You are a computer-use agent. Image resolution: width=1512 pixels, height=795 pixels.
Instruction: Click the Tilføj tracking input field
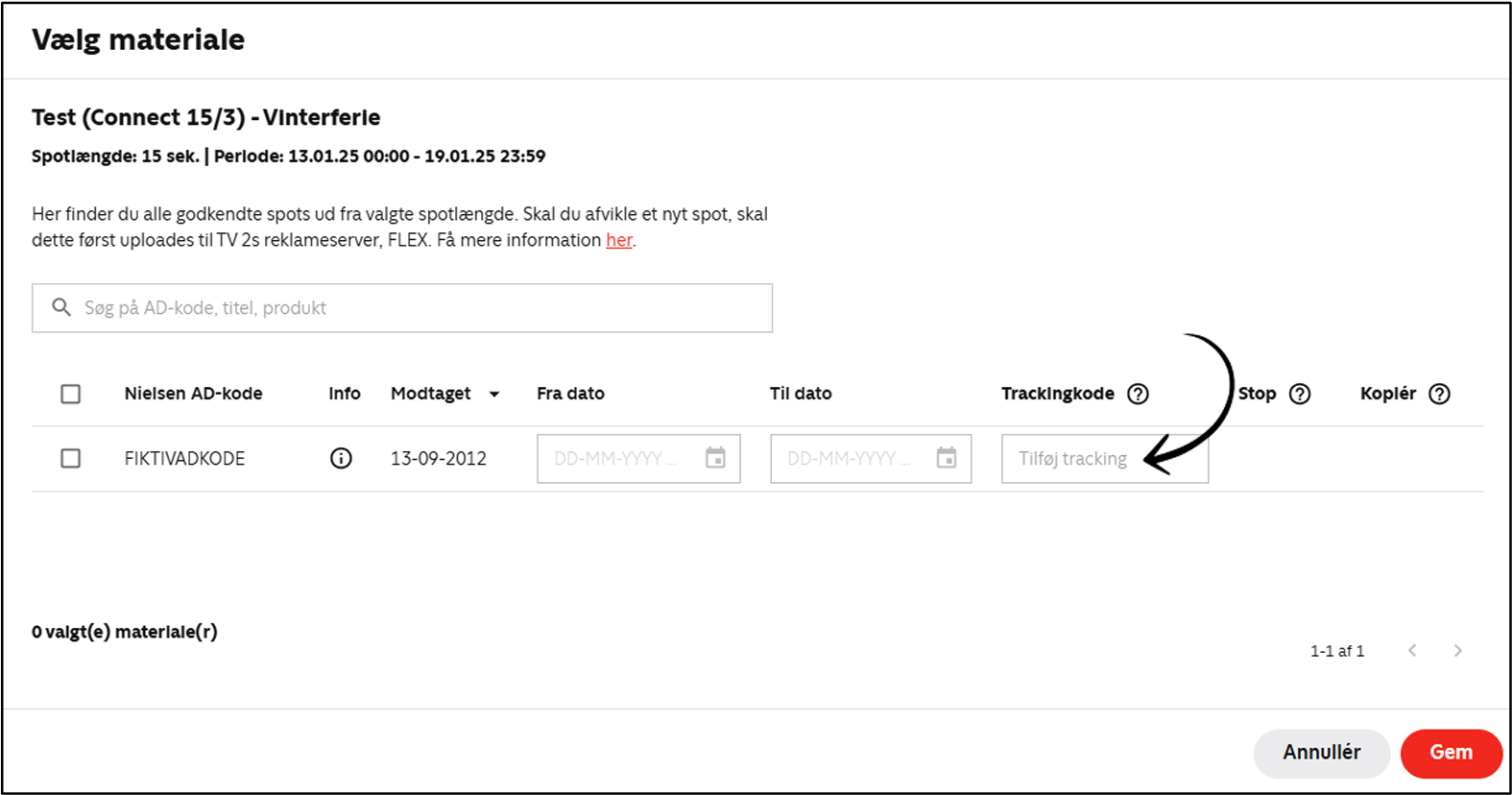coord(1105,458)
